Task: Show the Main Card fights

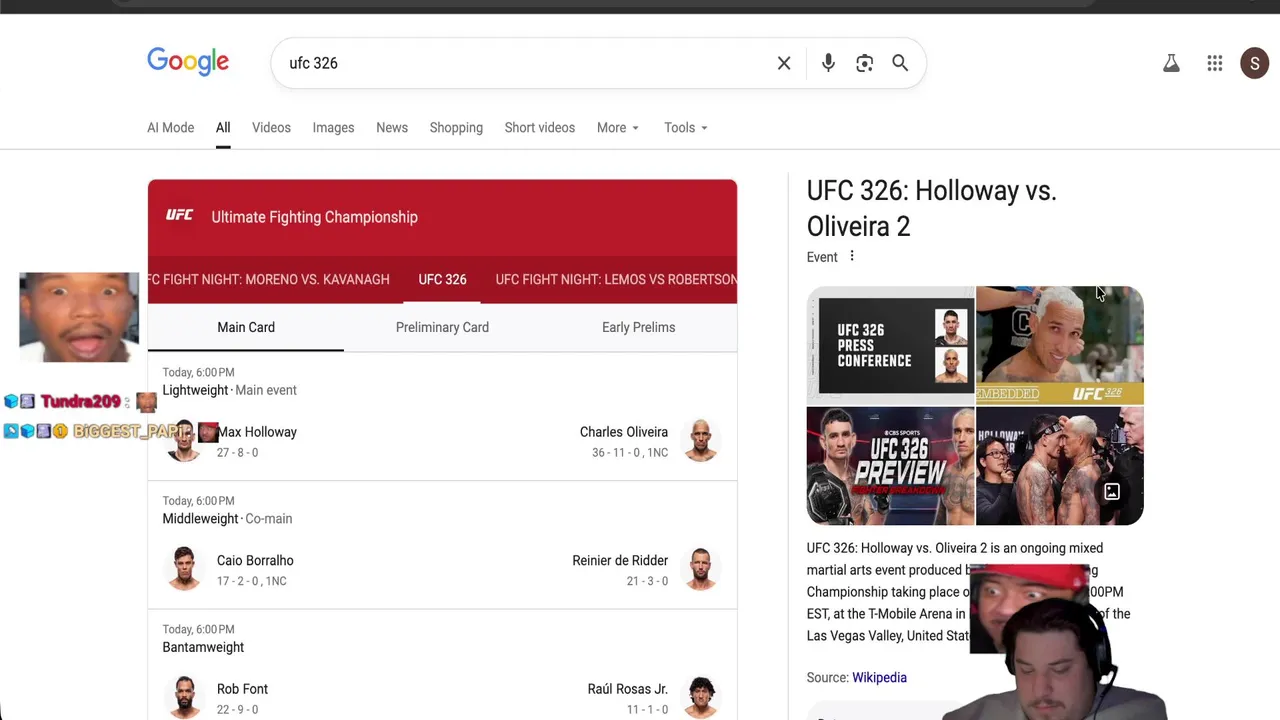Action: (x=246, y=327)
